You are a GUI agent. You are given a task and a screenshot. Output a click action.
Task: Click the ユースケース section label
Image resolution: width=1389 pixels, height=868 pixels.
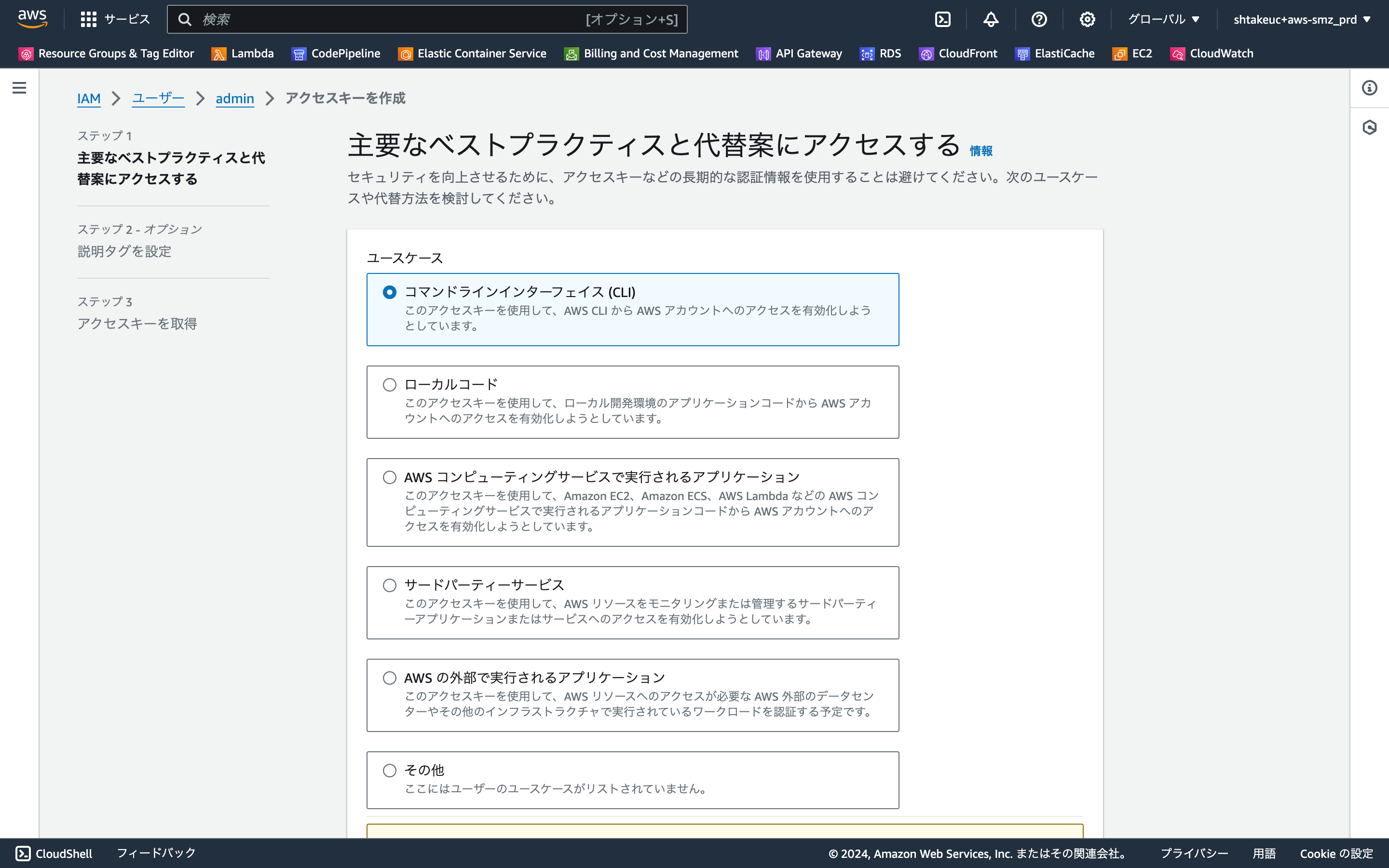click(405, 258)
